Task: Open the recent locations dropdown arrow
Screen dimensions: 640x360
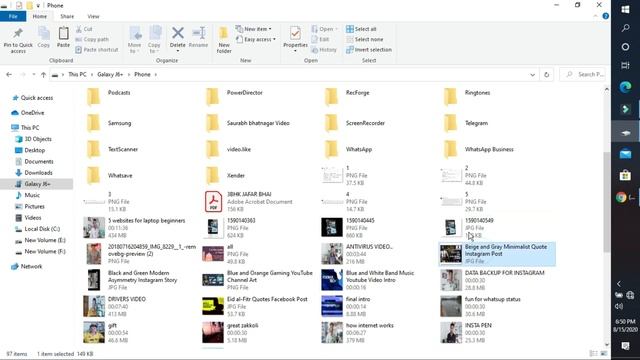Action: point(33,75)
